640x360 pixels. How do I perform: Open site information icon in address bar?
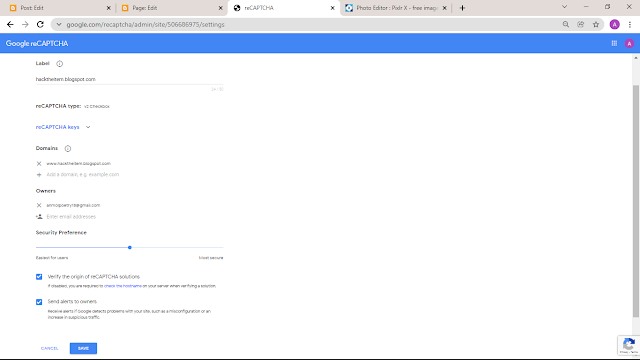click(59, 24)
